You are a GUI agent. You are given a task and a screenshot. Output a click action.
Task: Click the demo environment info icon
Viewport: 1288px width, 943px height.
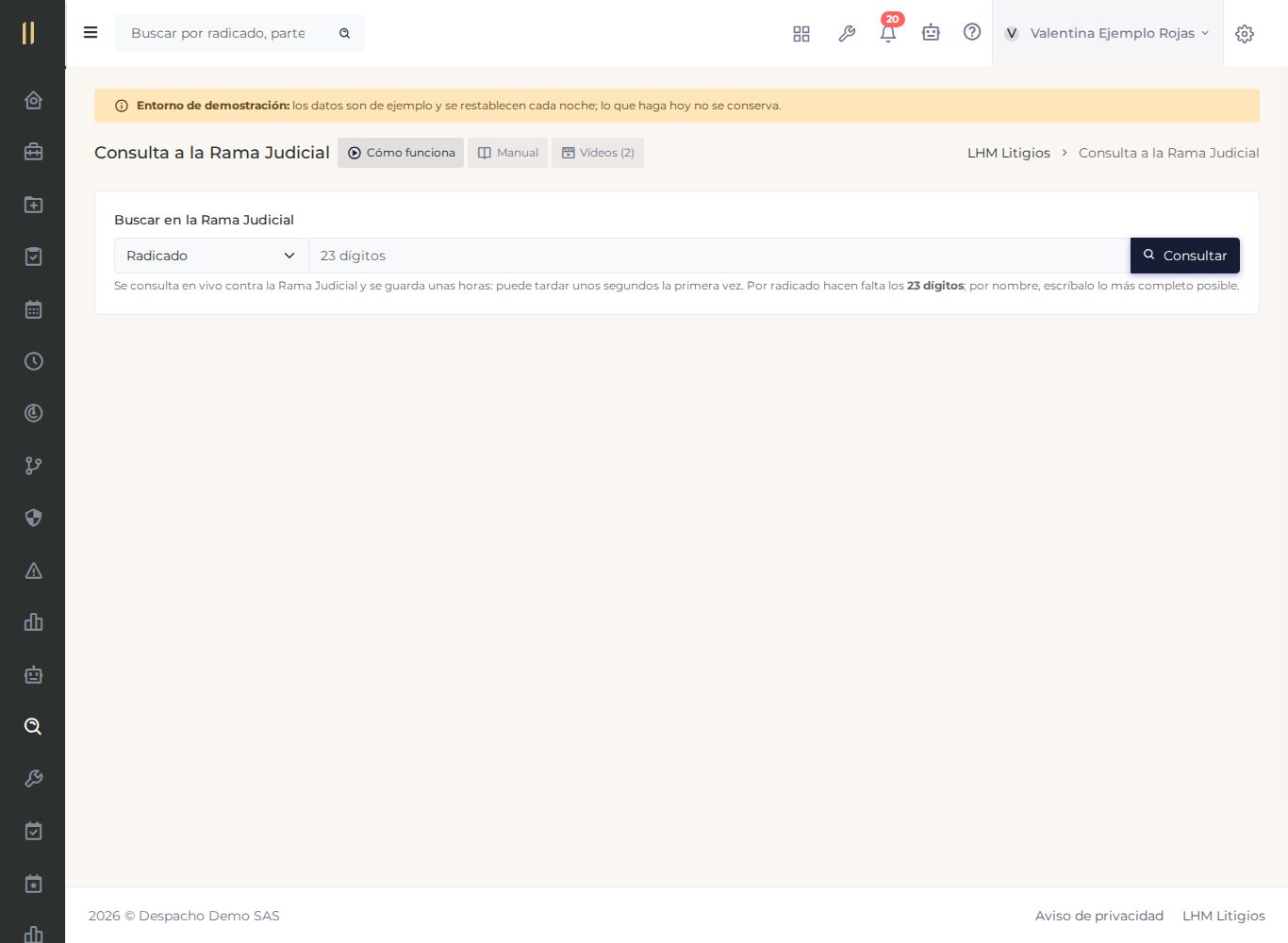122,106
